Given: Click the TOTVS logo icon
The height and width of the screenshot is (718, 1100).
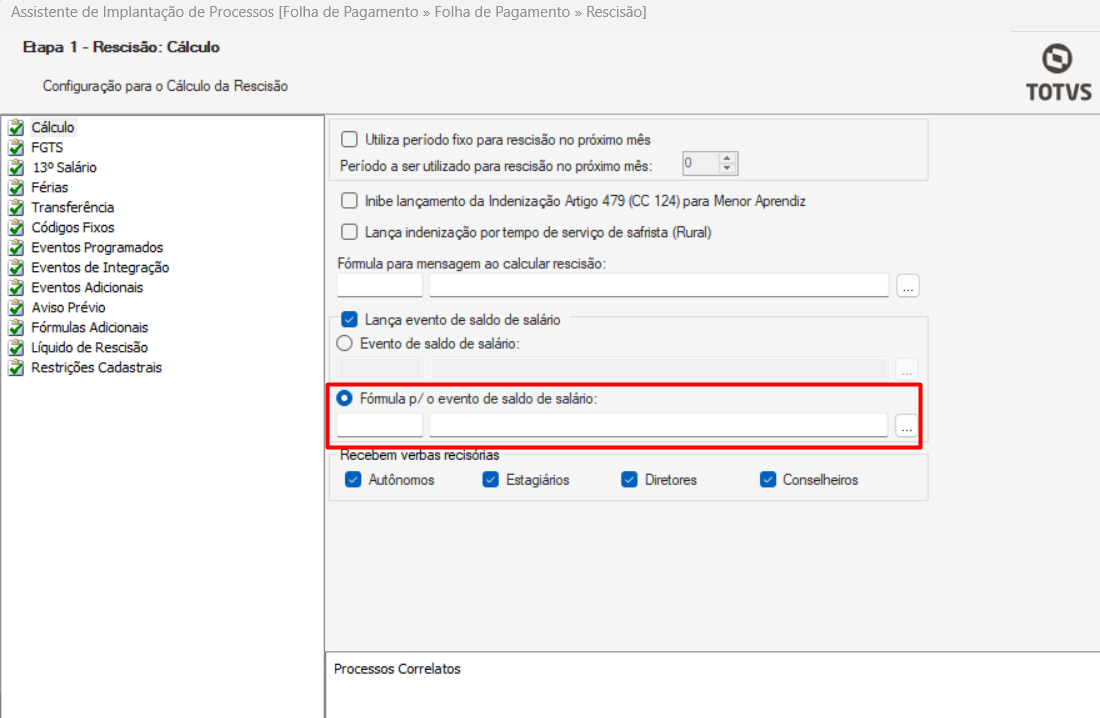Looking at the screenshot, I should coord(1057,58).
